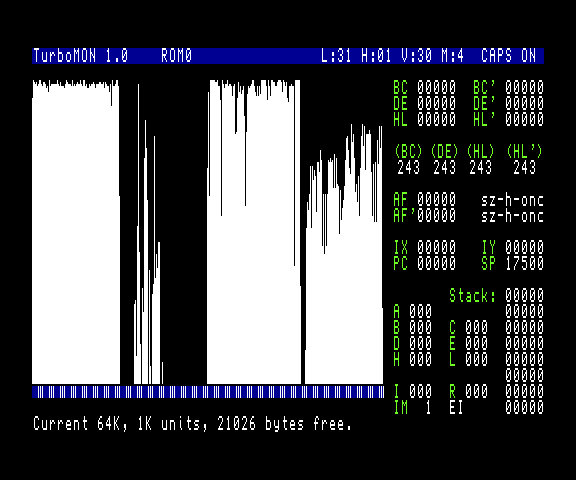
Task: Select the BC register value field
Action: tap(436, 87)
